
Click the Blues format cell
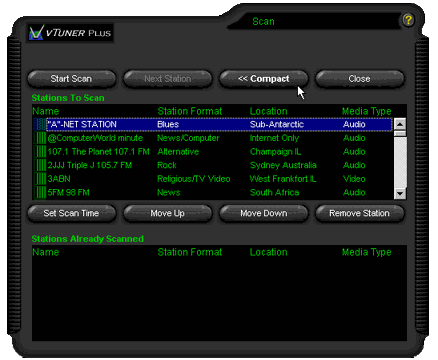click(168, 124)
